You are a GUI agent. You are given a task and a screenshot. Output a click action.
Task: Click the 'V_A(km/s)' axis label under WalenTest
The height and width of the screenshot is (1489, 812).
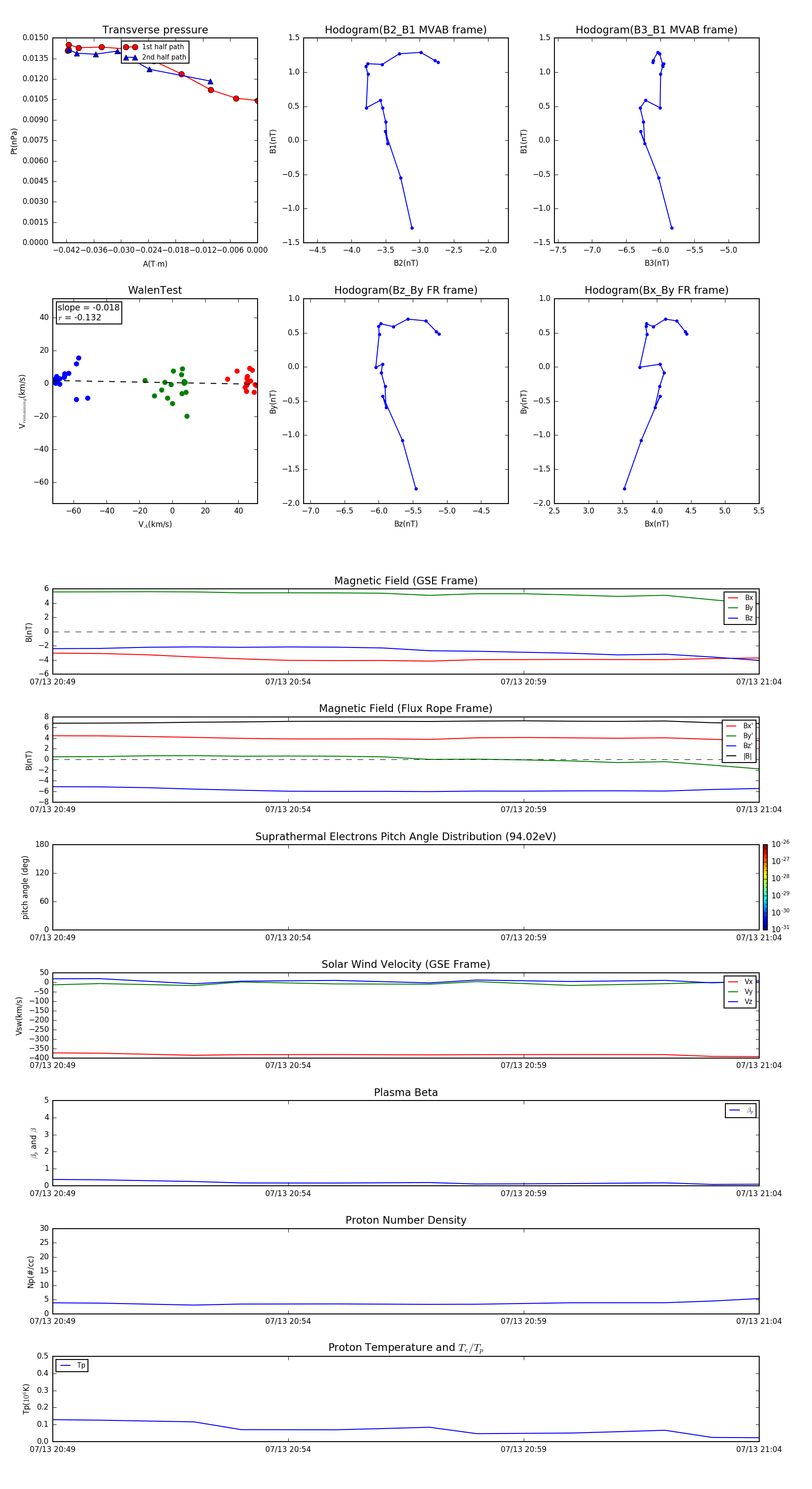[x=155, y=524]
